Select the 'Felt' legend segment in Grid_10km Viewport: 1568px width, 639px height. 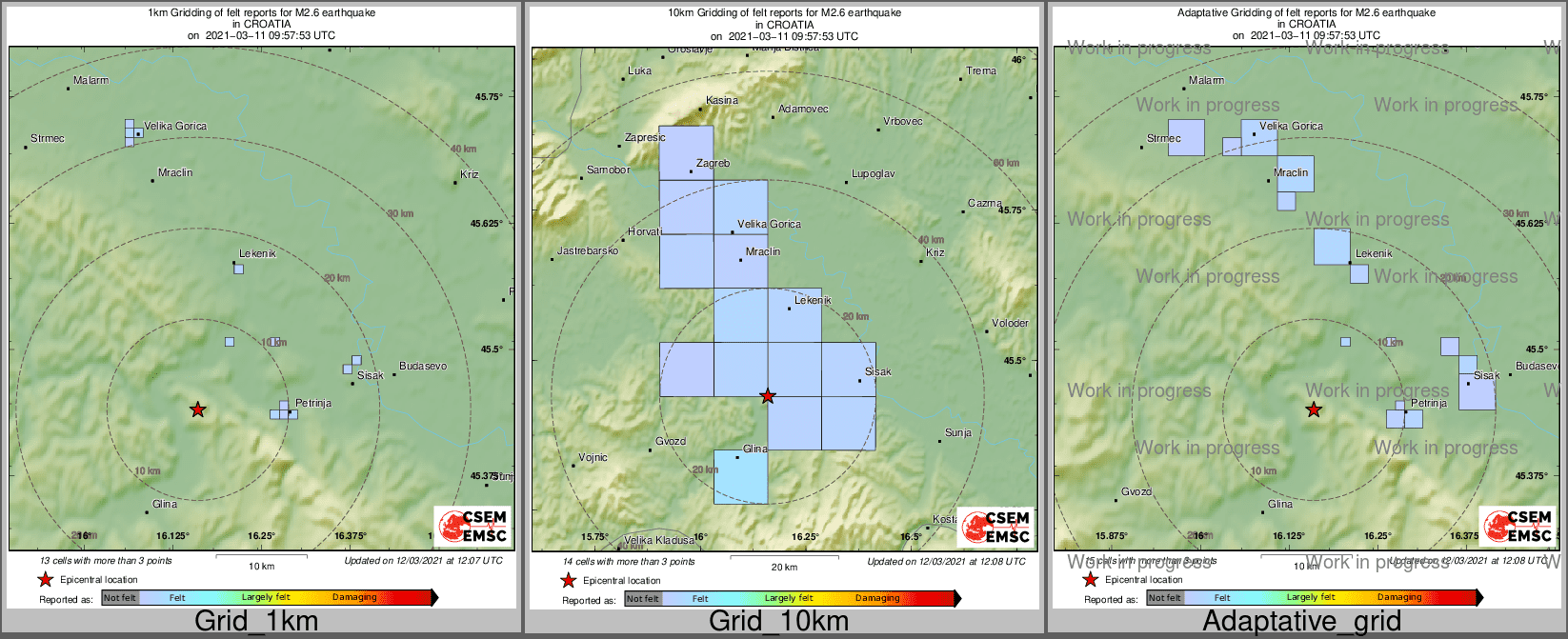700,598
